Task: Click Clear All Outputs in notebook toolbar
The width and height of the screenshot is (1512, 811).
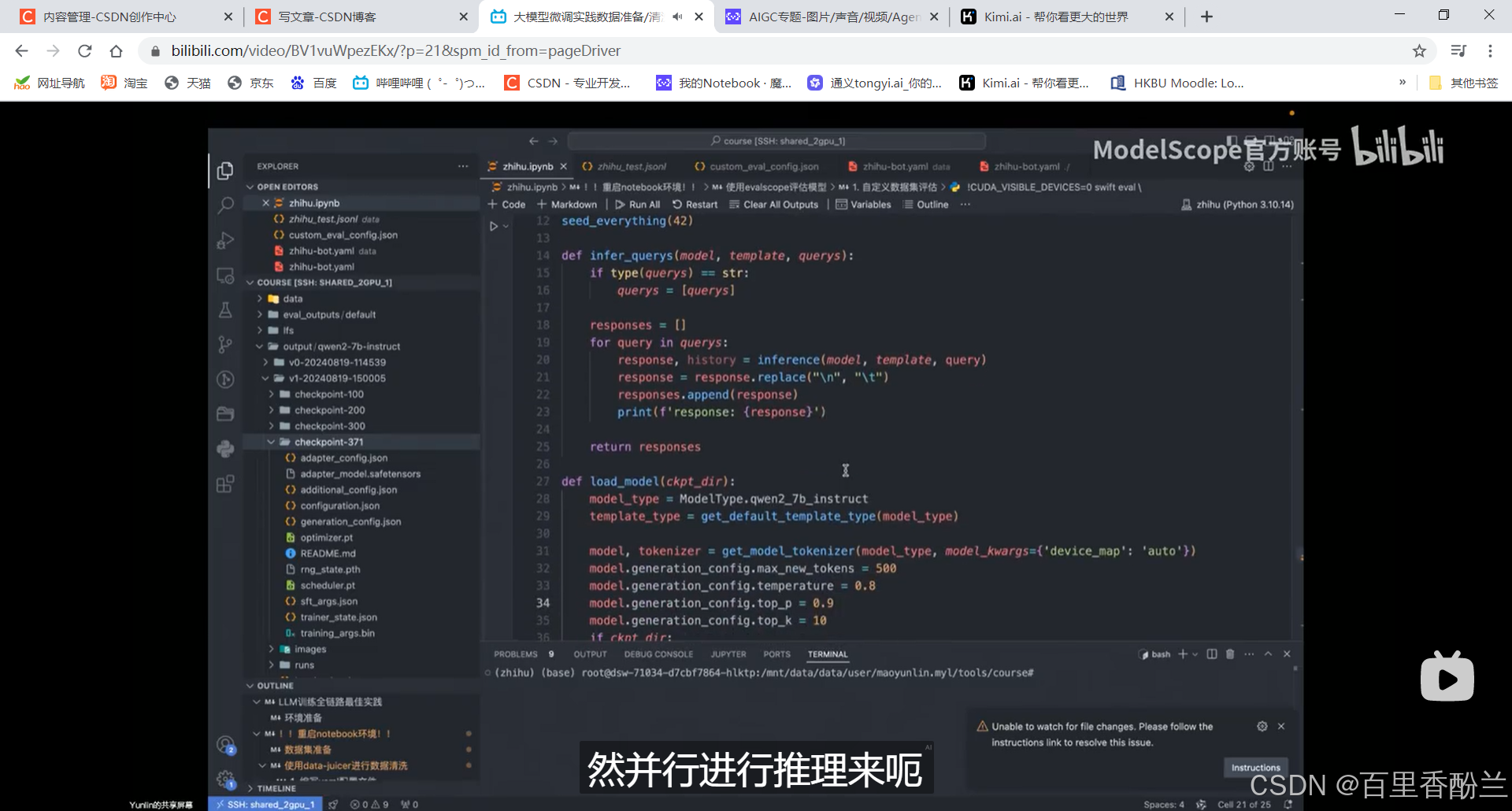Action: click(x=774, y=205)
